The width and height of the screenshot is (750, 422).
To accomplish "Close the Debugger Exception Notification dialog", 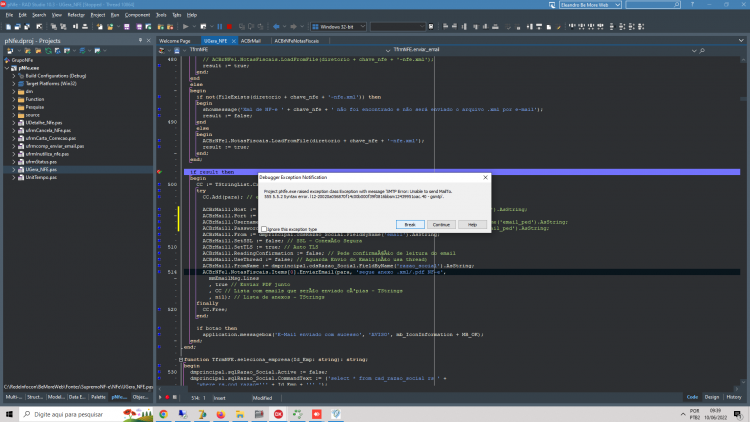I will tap(485, 177).
